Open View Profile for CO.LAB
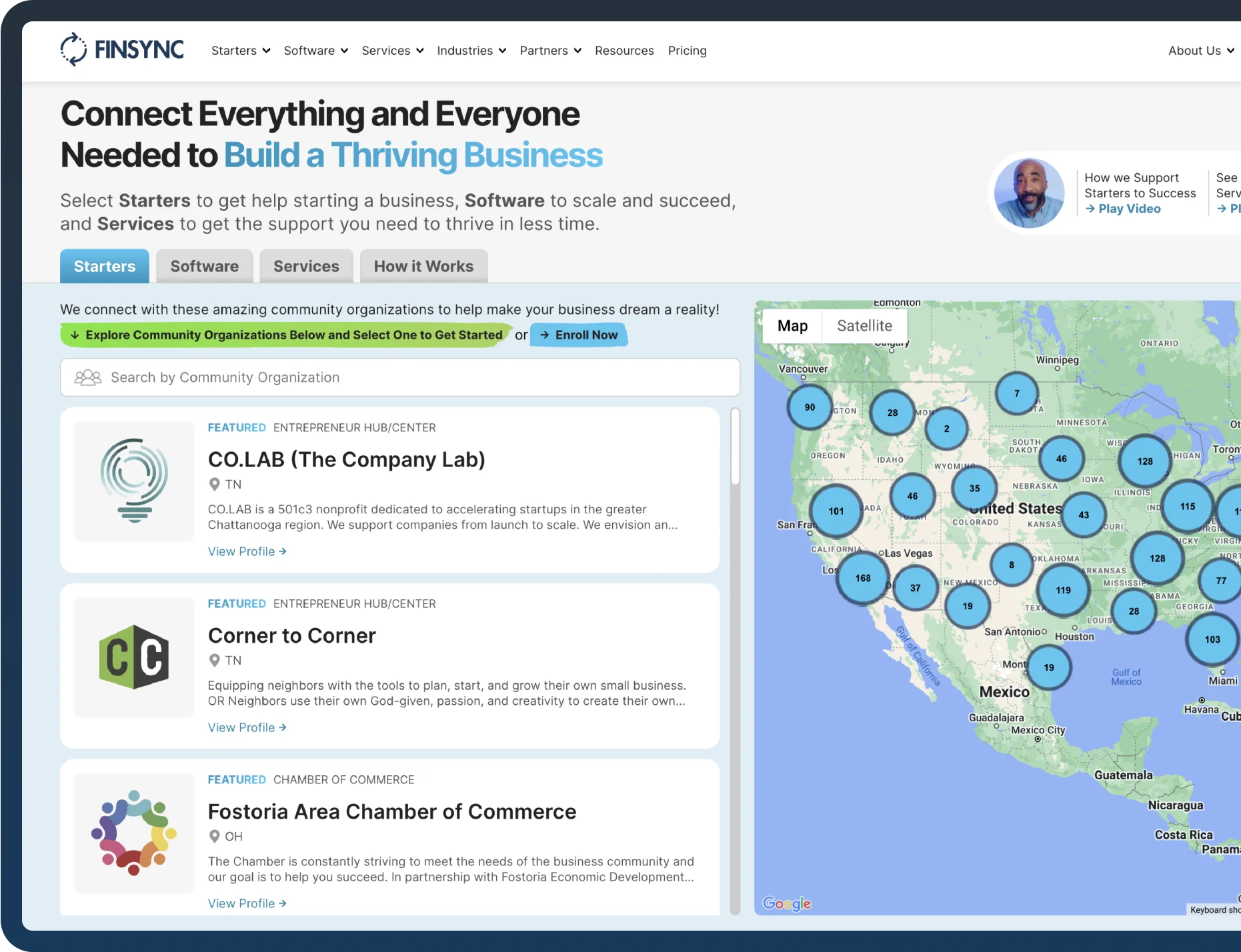The width and height of the screenshot is (1241, 952). click(247, 551)
